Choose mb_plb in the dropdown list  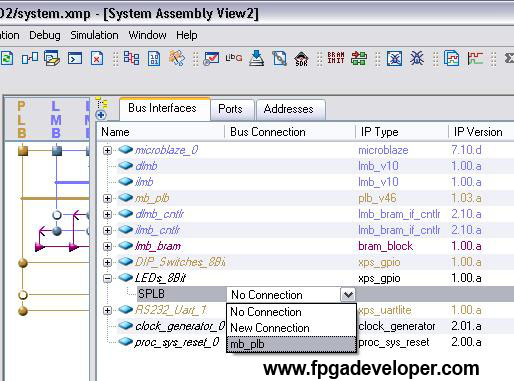pos(291,344)
